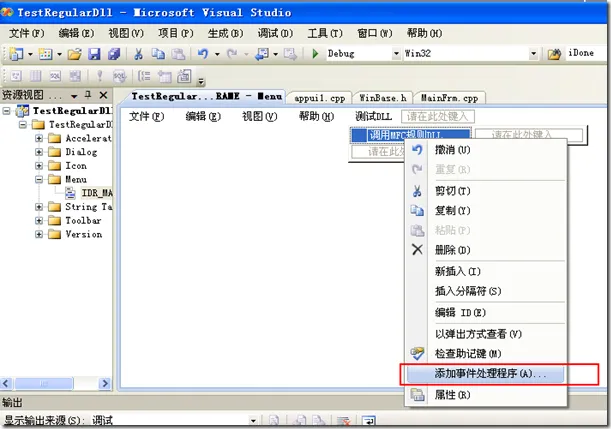Click the Check Mnemonics icon in the context menu

(417, 353)
